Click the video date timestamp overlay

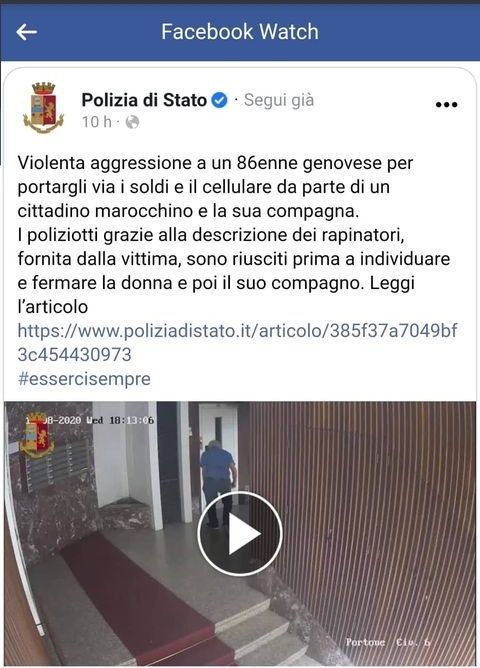(90, 420)
